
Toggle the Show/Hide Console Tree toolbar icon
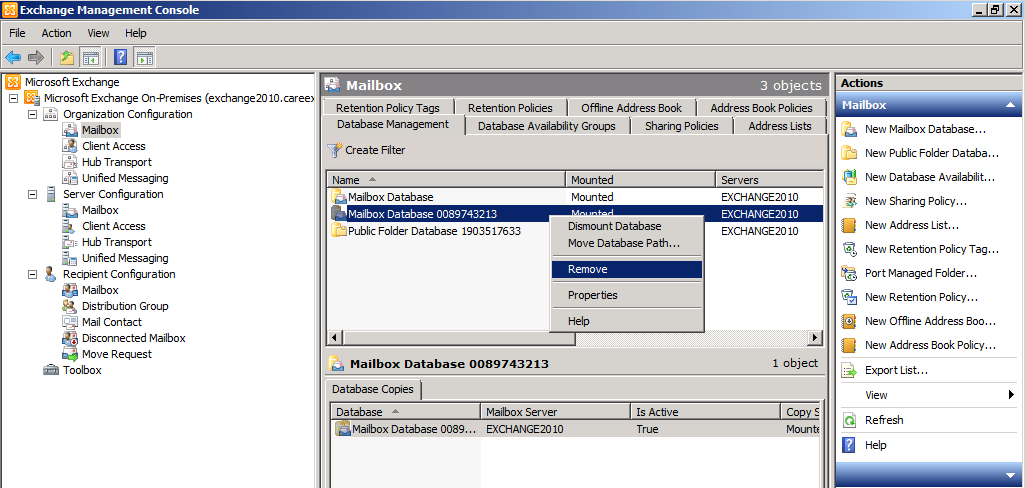tap(90, 58)
